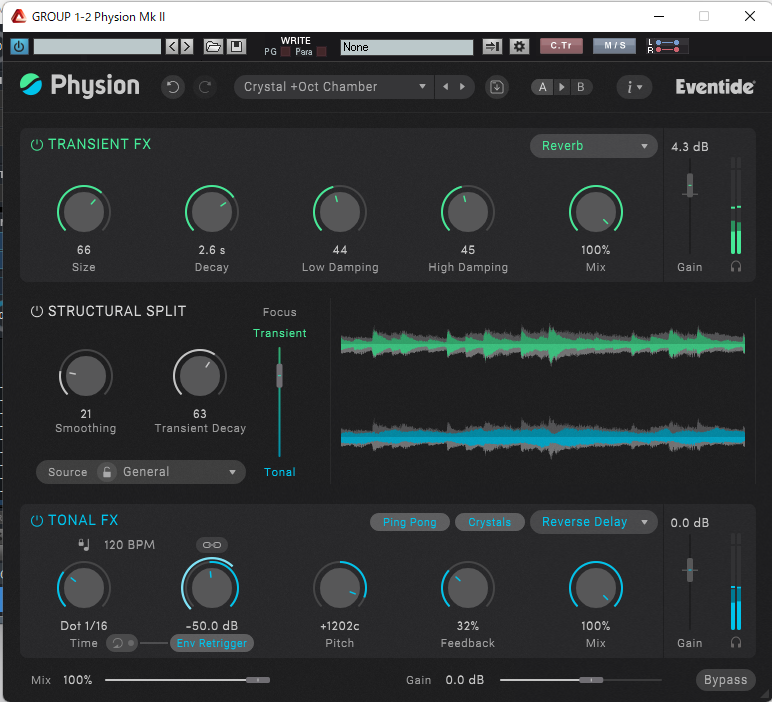
Task: Toggle the Structural Split power button
Action: click(x=37, y=312)
